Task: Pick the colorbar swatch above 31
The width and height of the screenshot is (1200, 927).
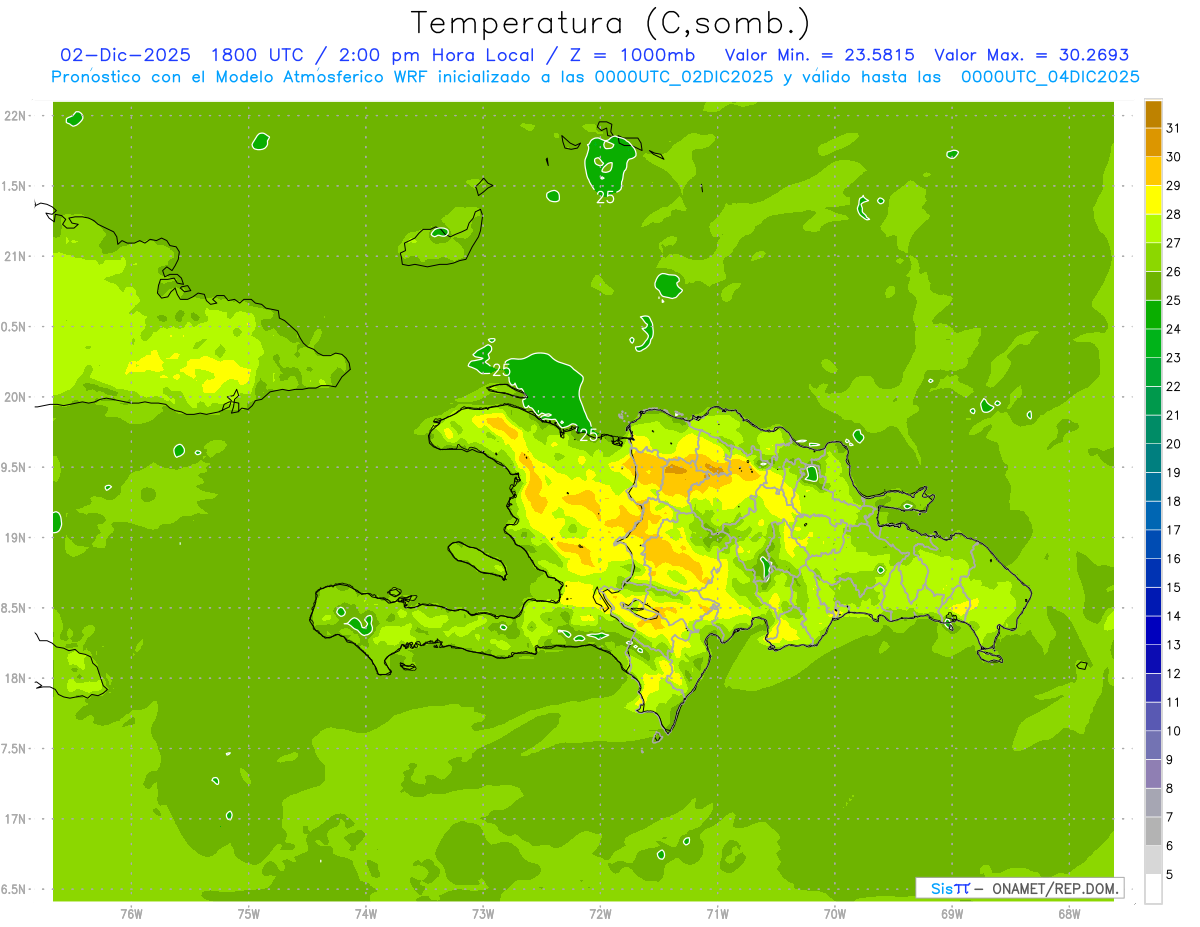Action: pyautogui.click(x=1153, y=114)
